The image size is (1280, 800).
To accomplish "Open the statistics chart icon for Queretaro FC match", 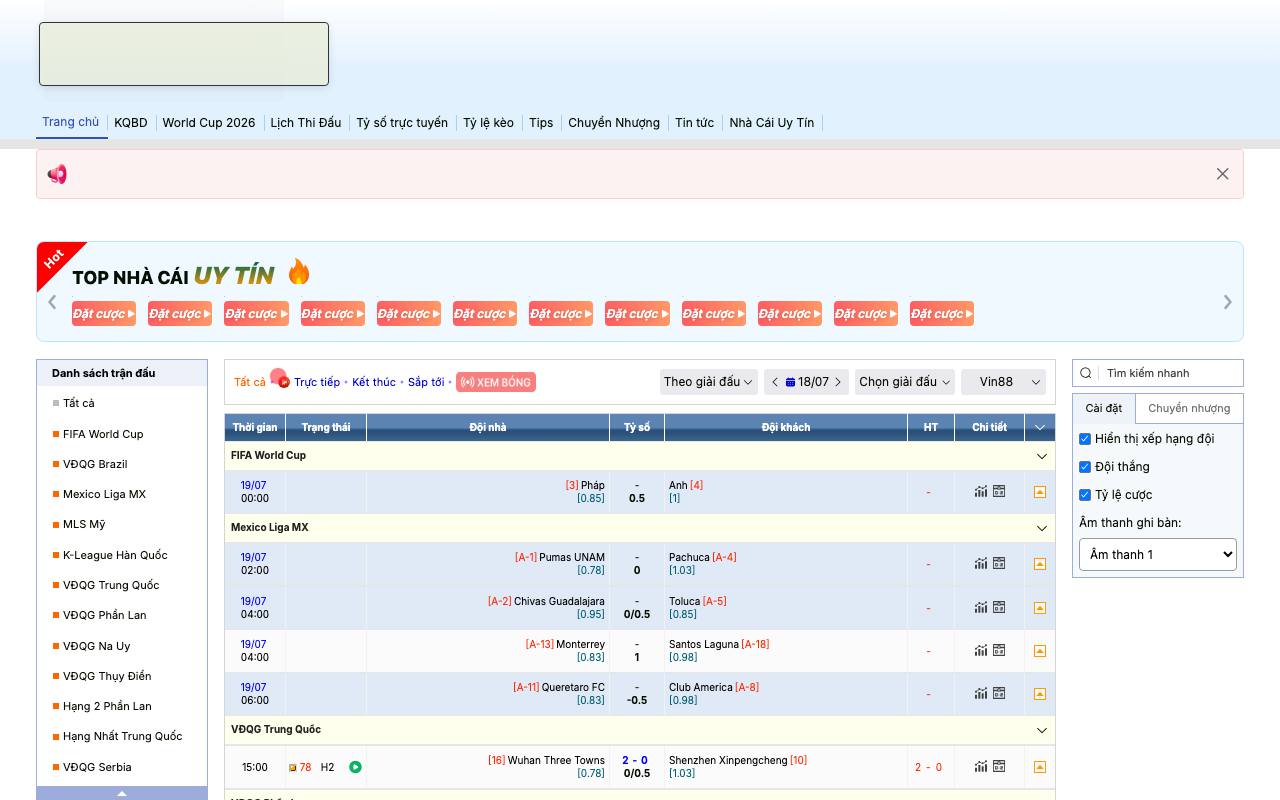I will tap(981, 693).
